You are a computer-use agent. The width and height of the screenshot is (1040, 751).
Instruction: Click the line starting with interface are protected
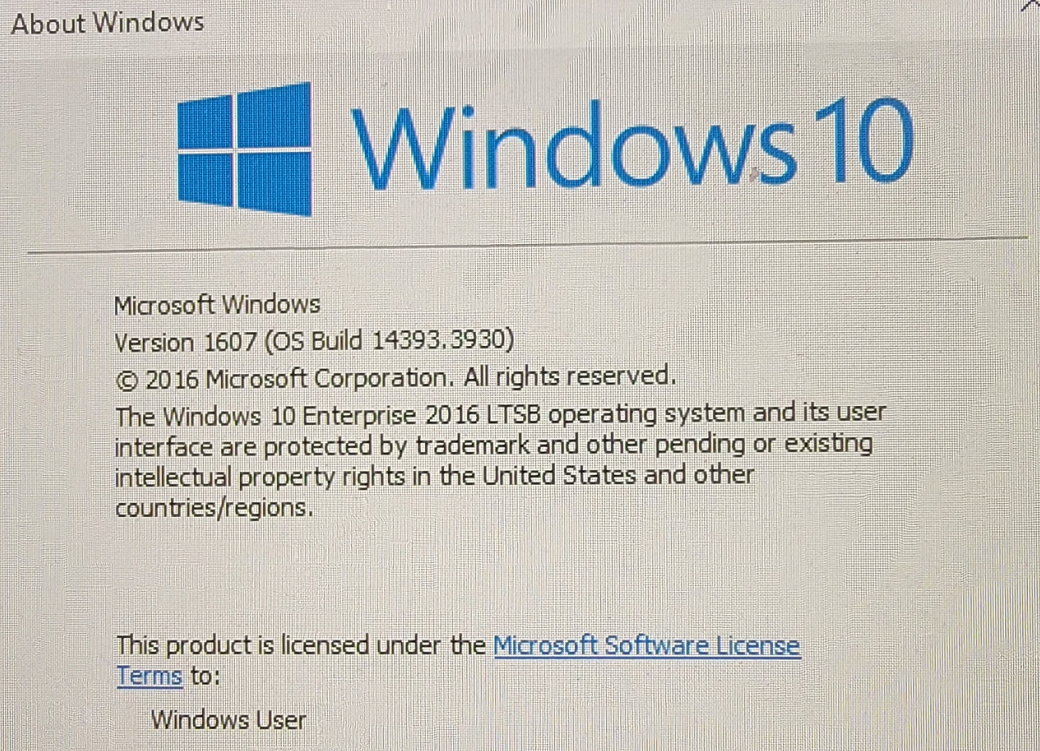pyautogui.click(x=493, y=445)
